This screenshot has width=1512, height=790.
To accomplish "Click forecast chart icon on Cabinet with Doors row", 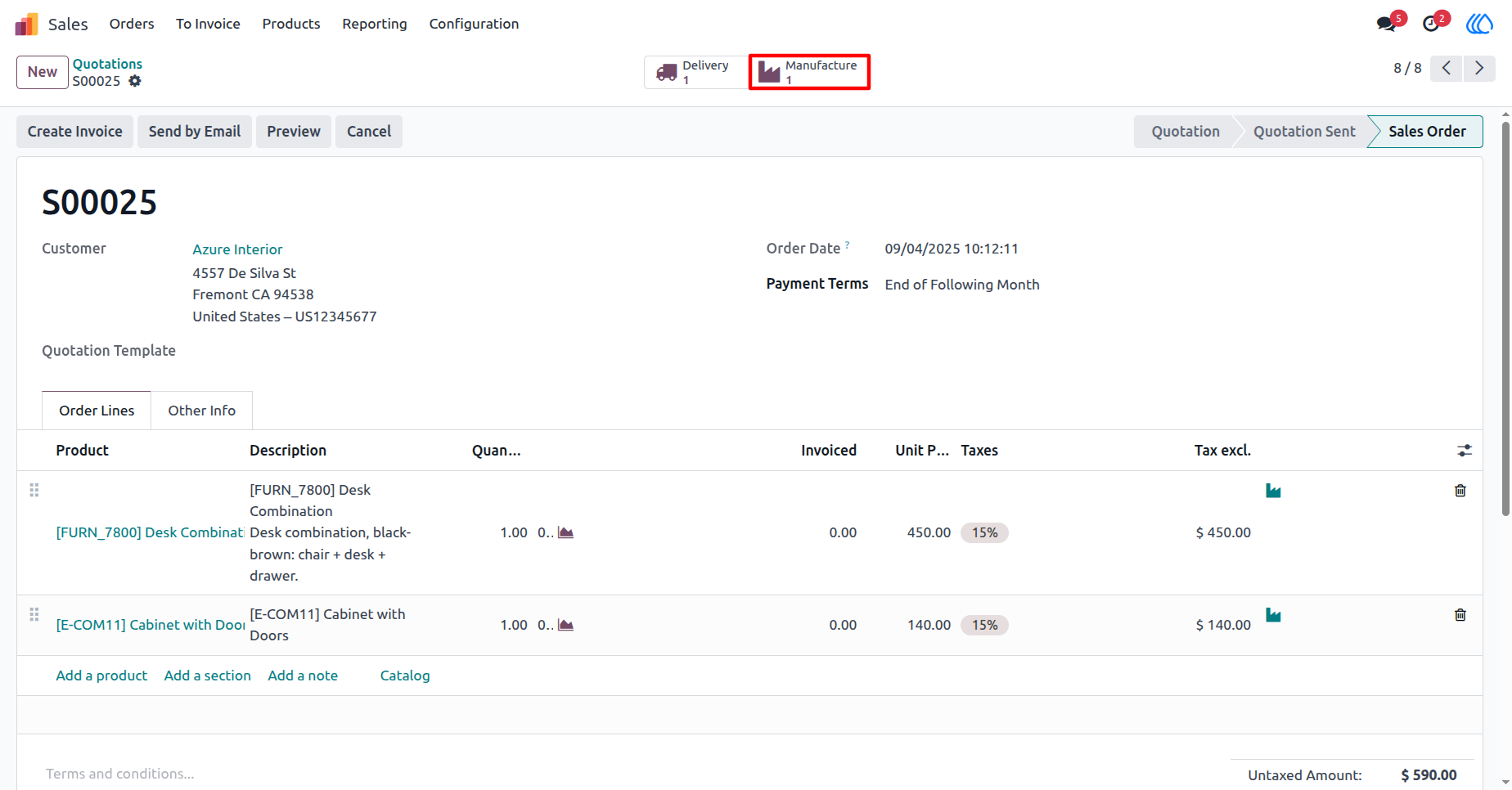I will pyautogui.click(x=565, y=625).
